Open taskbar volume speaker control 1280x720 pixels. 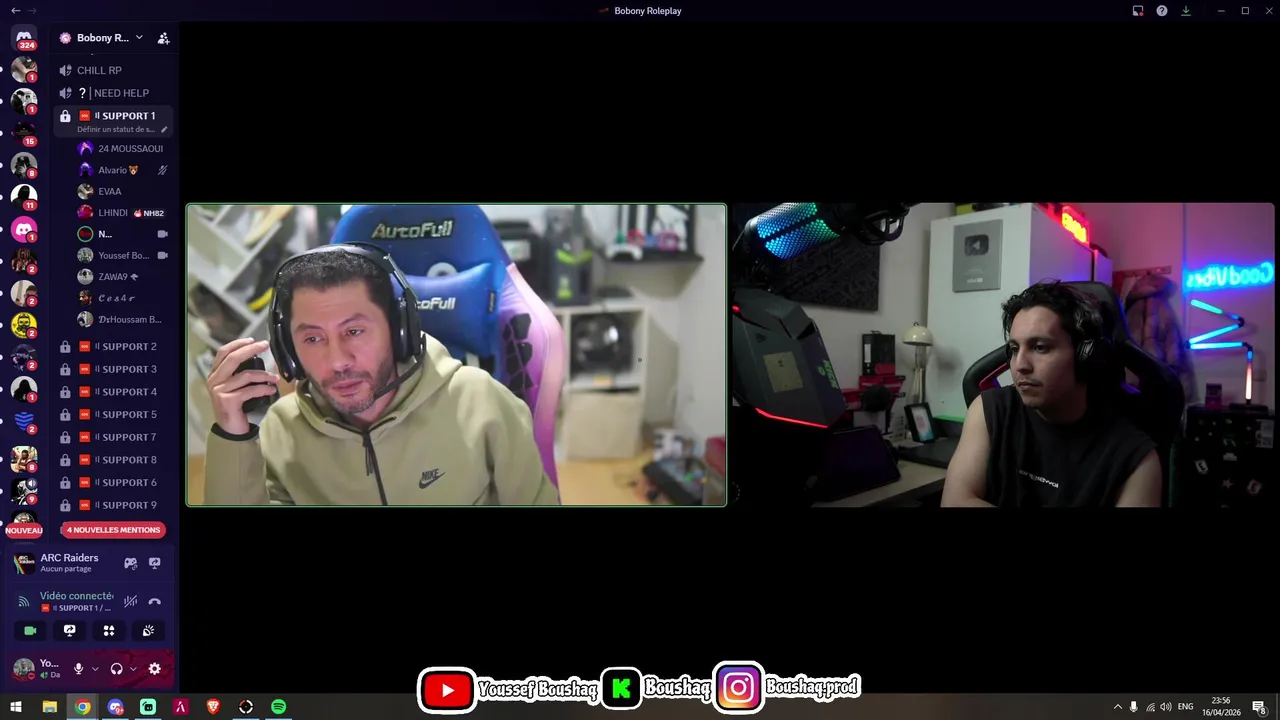[1165, 707]
